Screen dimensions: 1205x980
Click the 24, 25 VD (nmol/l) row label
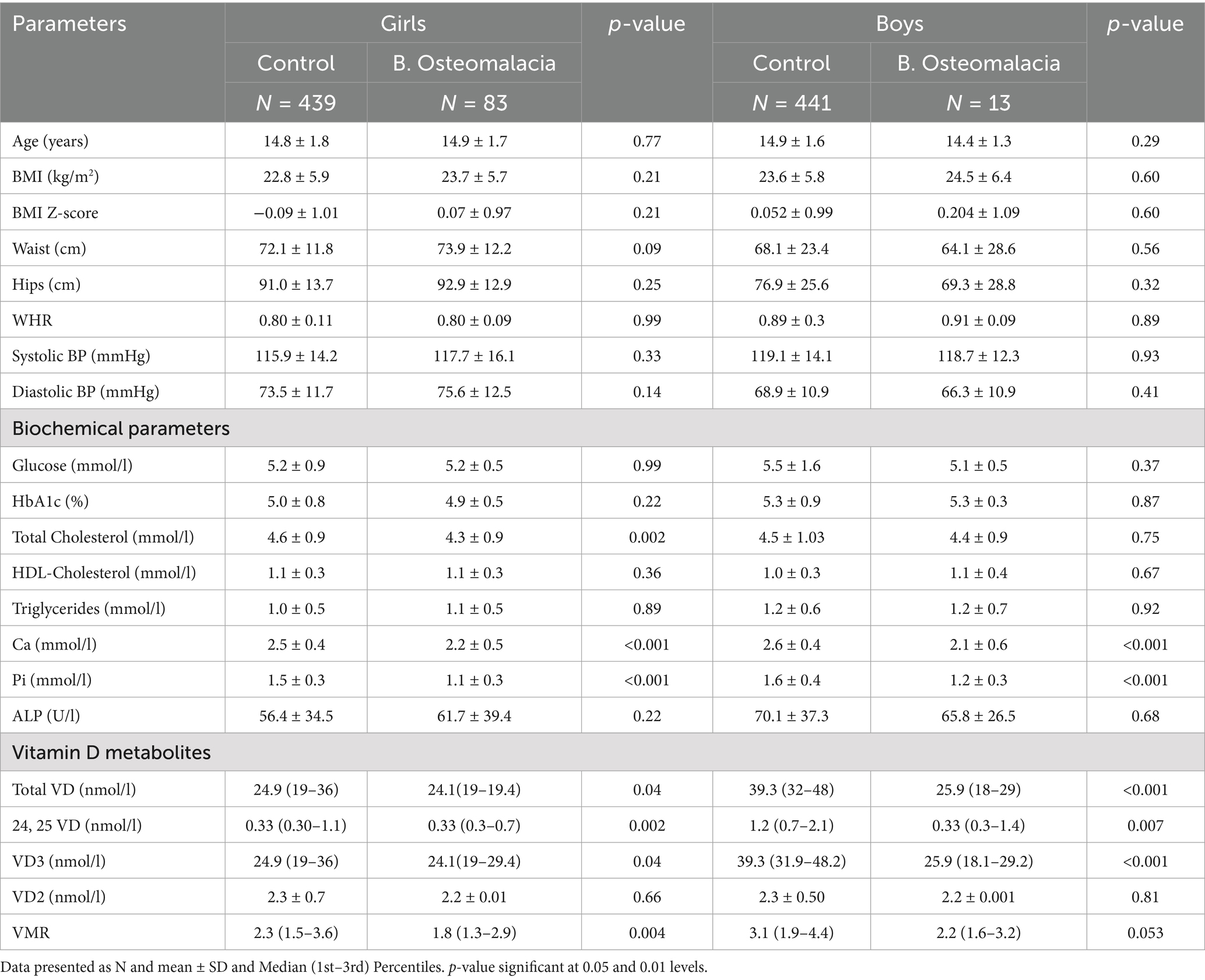tap(77, 826)
